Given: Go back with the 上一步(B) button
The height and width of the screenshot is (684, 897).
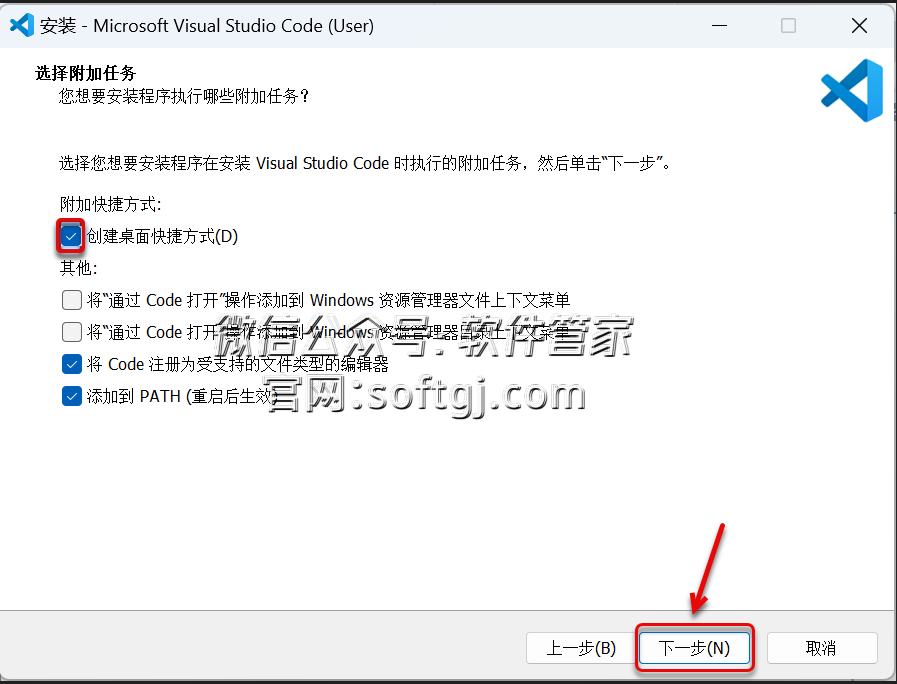Looking at the screenshot, I should pos(581,648).
